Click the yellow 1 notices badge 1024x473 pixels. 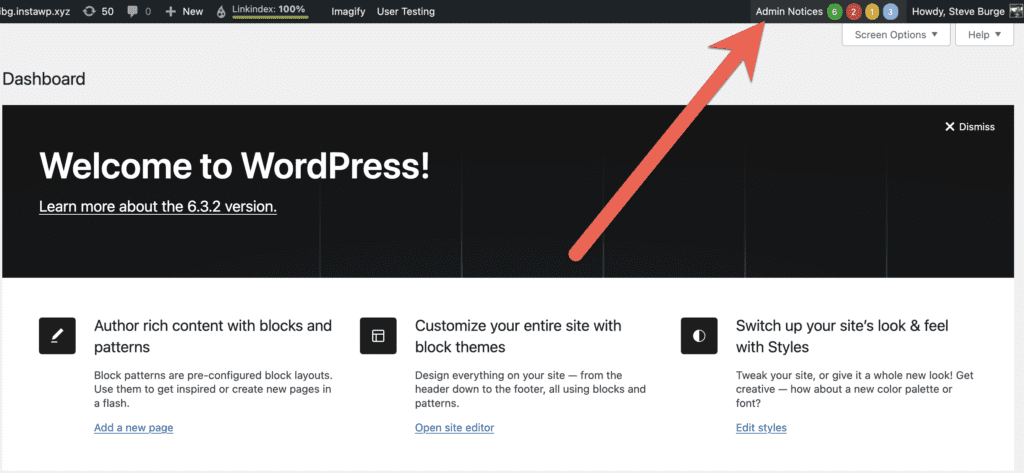click(x=872, y=12)
